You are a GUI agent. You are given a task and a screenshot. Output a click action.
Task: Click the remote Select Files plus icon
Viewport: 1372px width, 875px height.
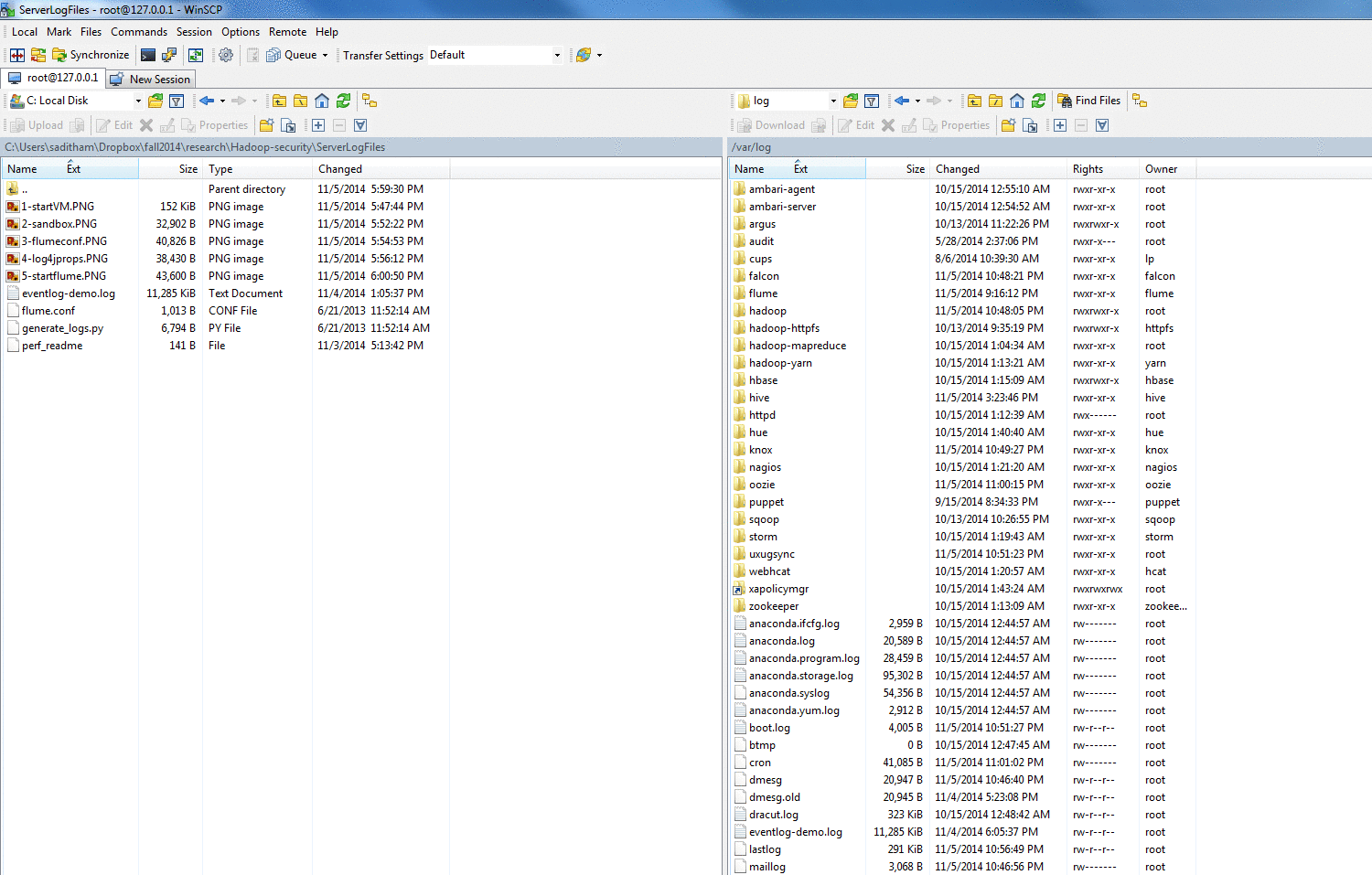pos(1060,125)
